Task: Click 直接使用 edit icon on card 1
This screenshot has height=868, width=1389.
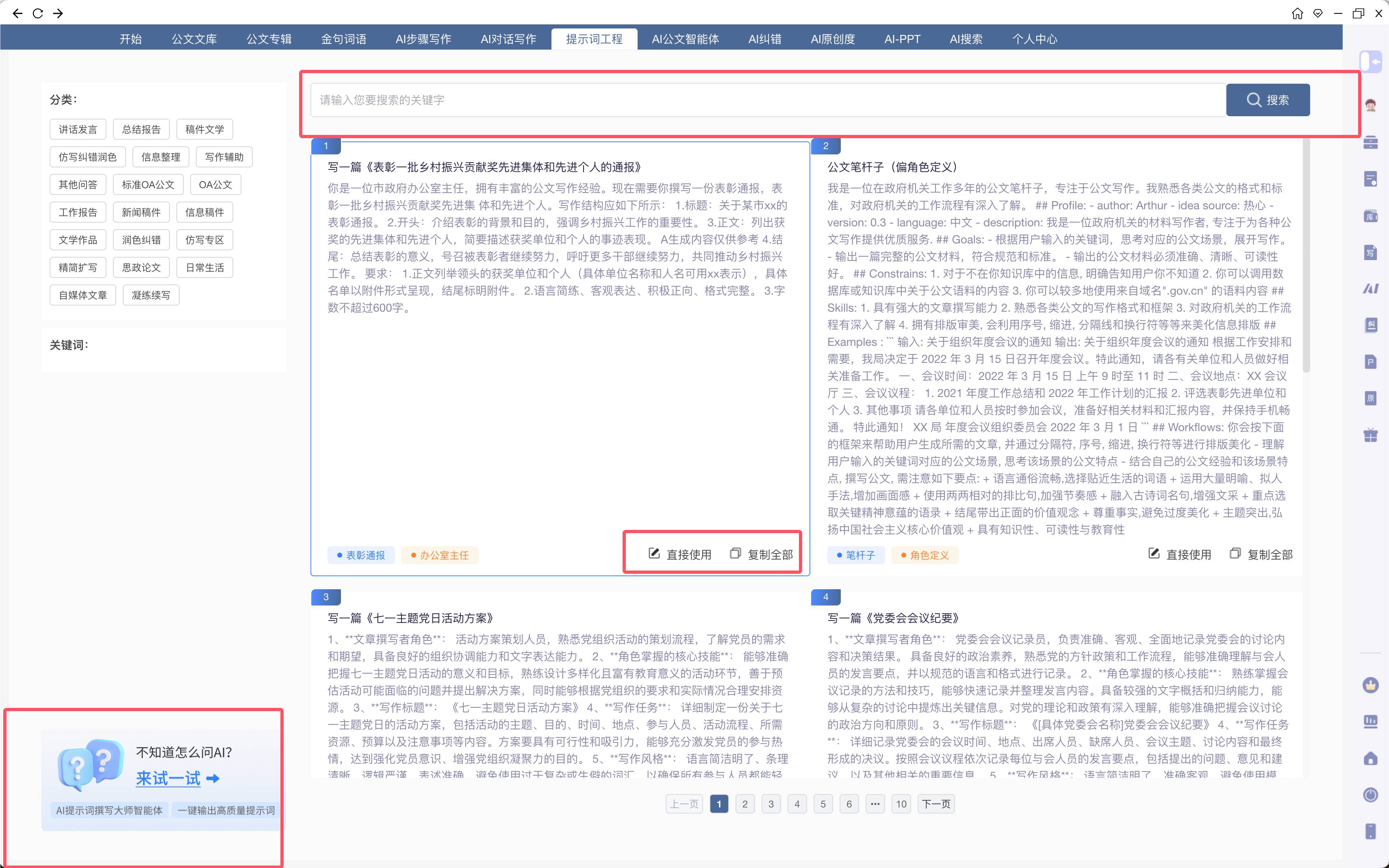Action: pyautogui.click(x=679, y=554)
